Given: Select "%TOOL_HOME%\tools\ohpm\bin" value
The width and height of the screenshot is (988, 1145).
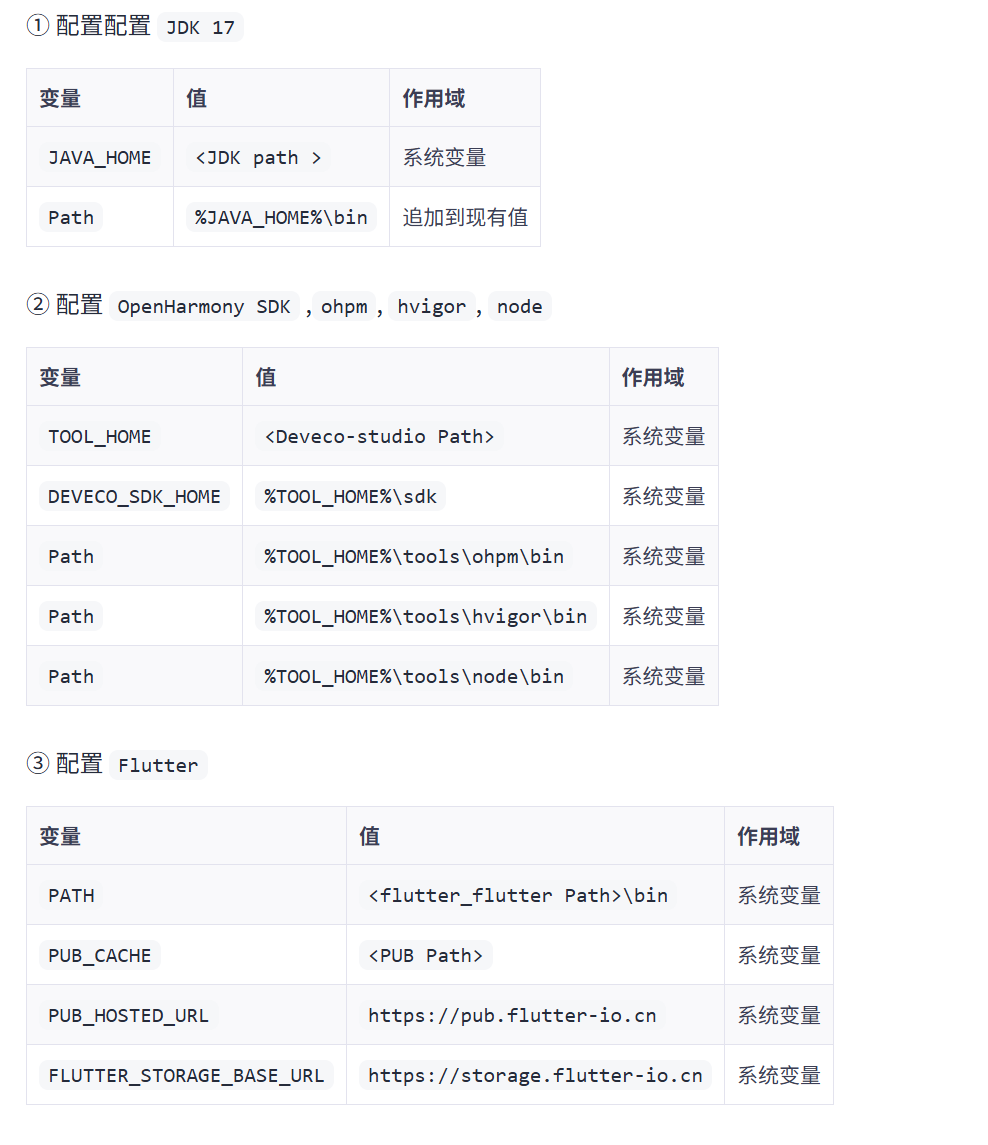Looking at the screenshot, I should [x=414, y=556].
